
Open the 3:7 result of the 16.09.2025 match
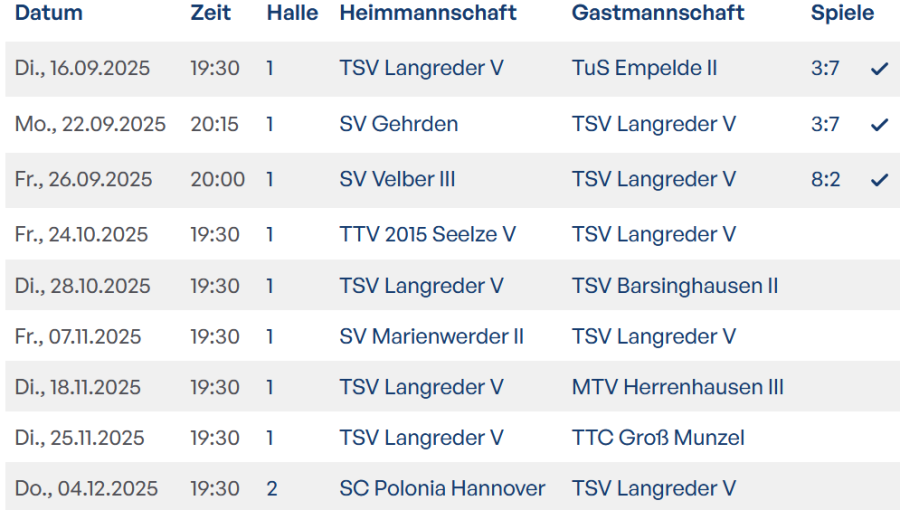coord(825,69)
